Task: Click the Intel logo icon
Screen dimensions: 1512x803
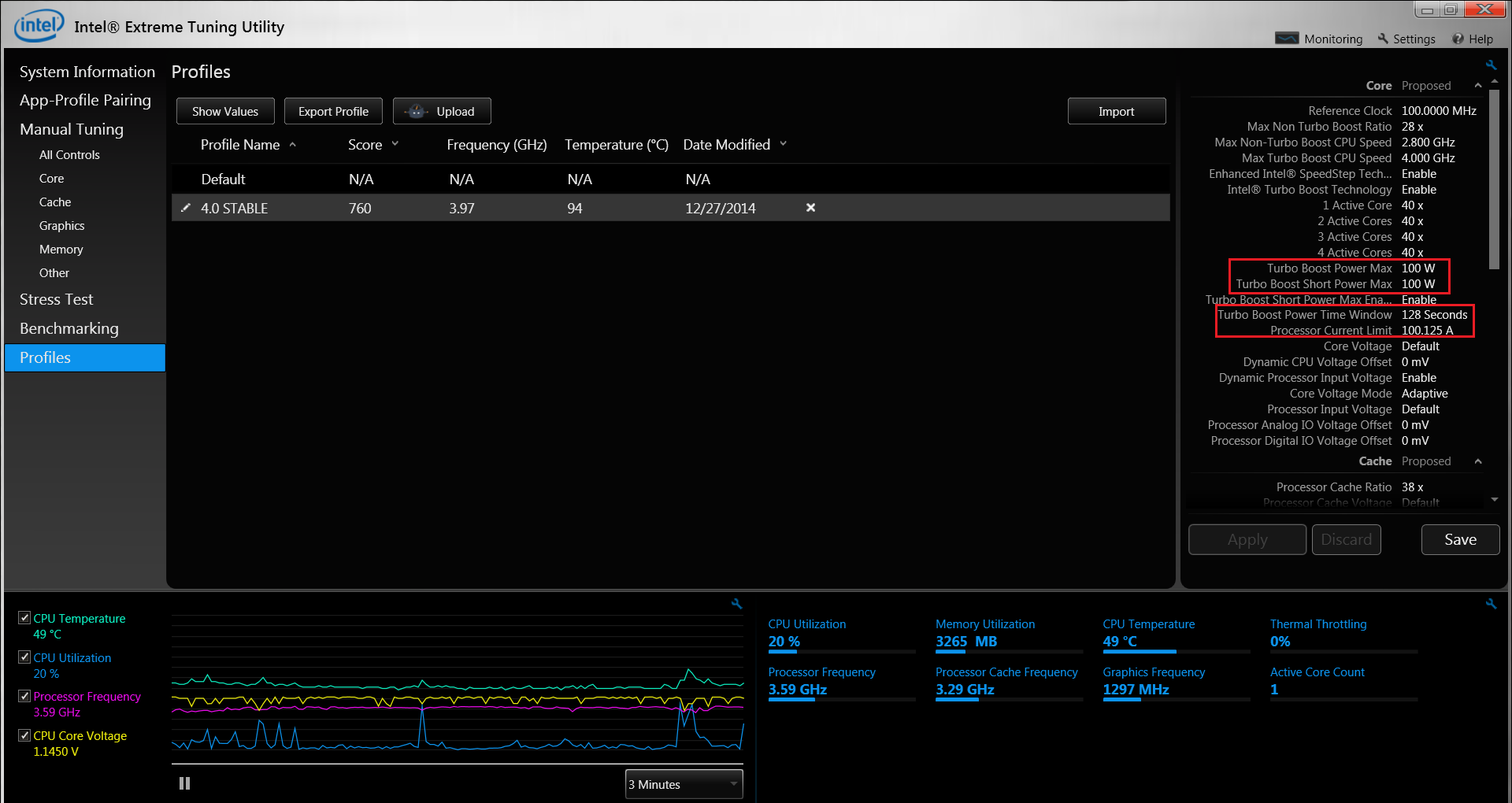Action: coord(39,26)
